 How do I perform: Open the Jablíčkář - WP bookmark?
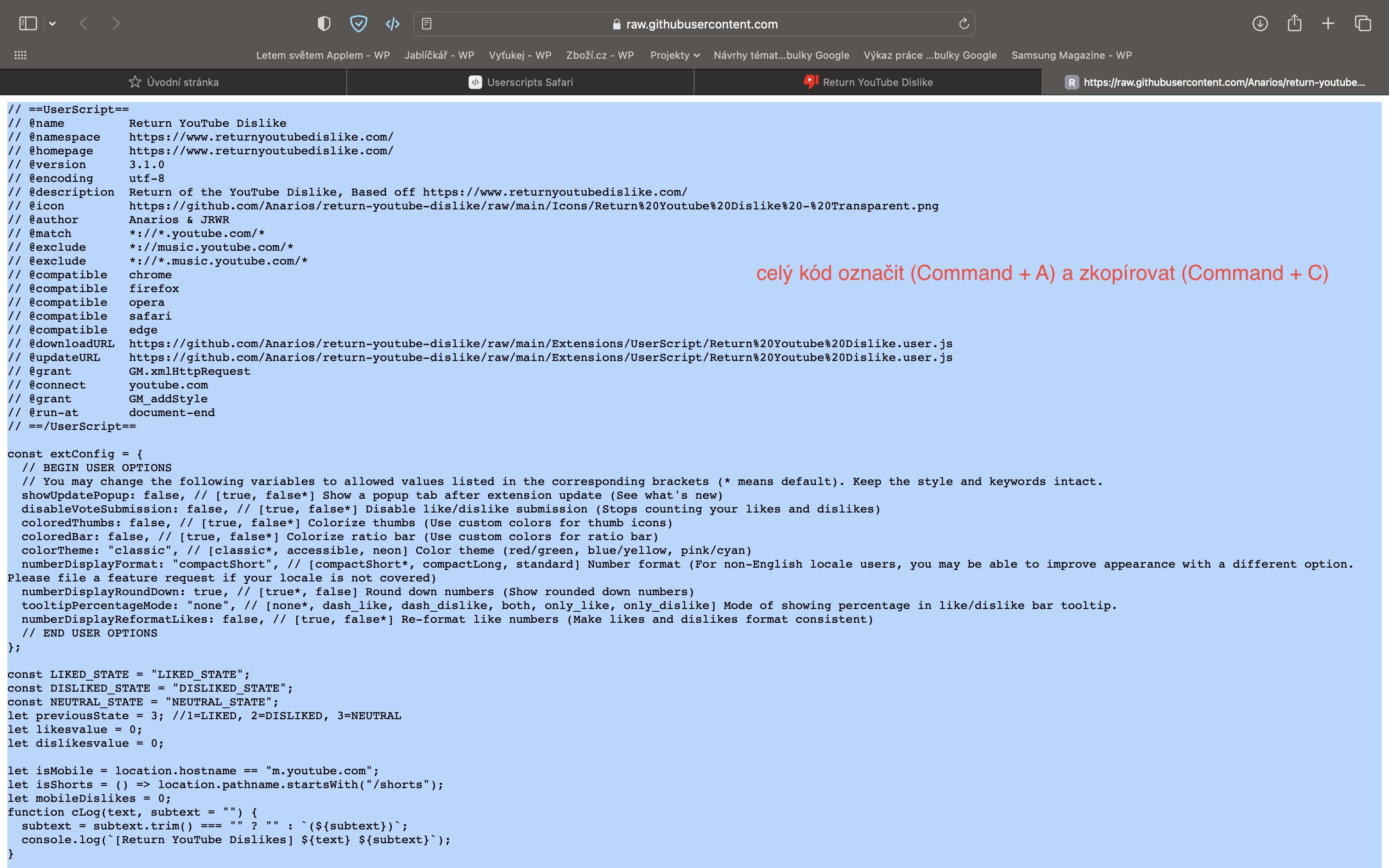click(x=439, y=55)
